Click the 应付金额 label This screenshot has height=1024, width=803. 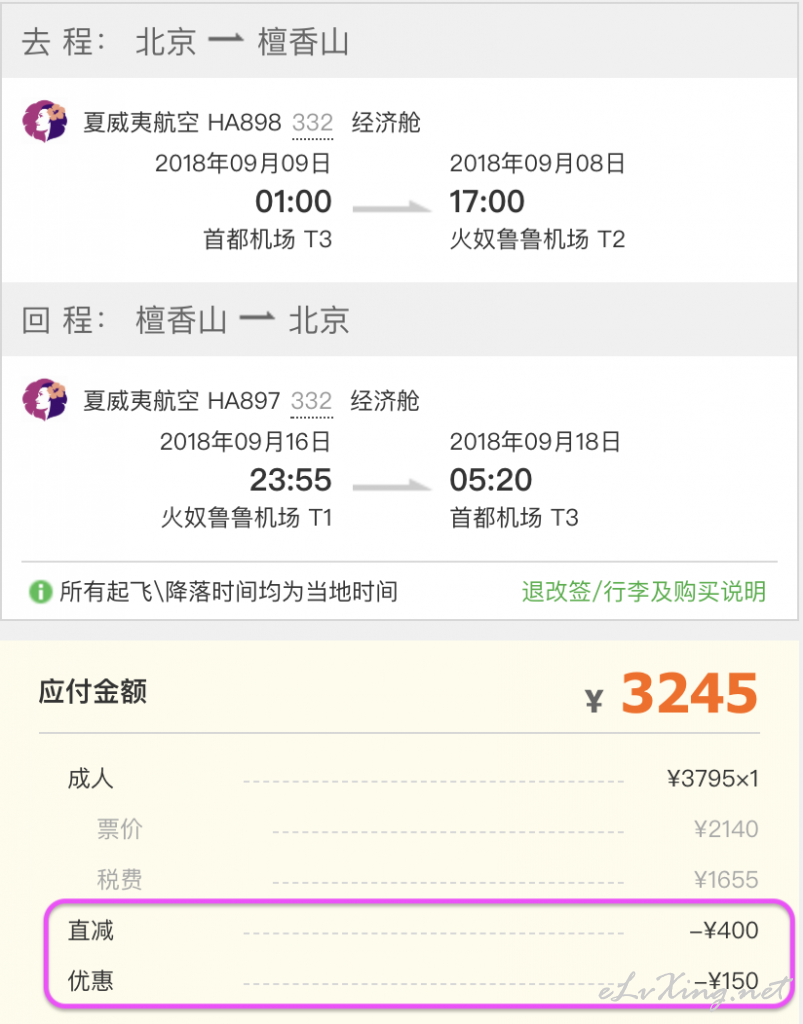coord(93,692)
